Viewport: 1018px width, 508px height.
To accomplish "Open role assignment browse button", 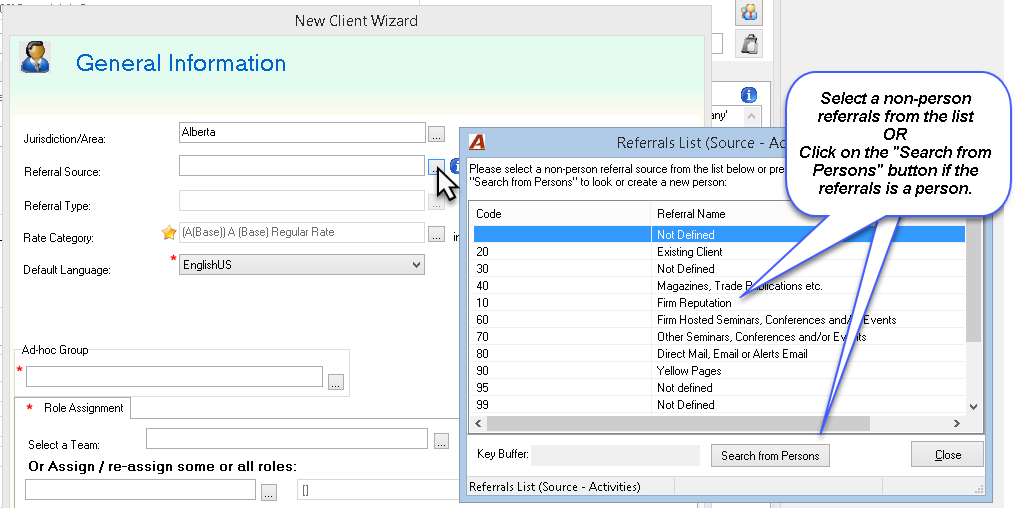I will pos(269,492).
